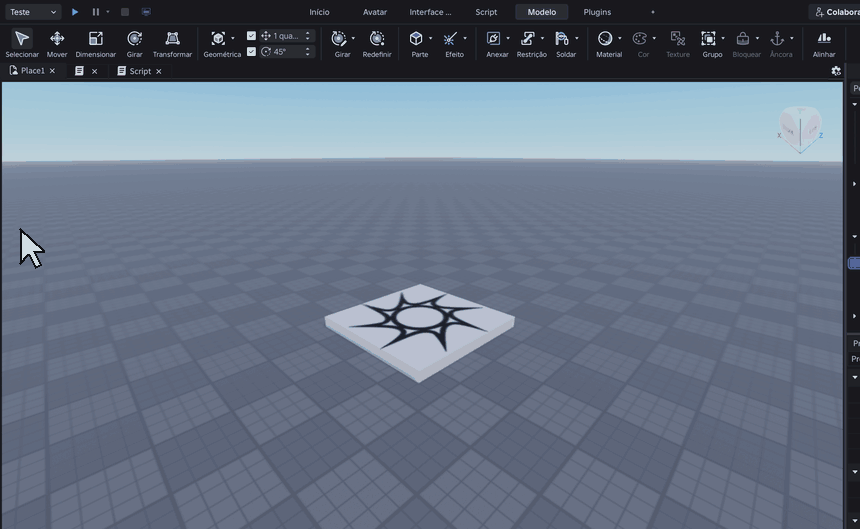Switch to the Script ribbon tab
The height and width of the screenshot is (529, 860).
point(486,12)
